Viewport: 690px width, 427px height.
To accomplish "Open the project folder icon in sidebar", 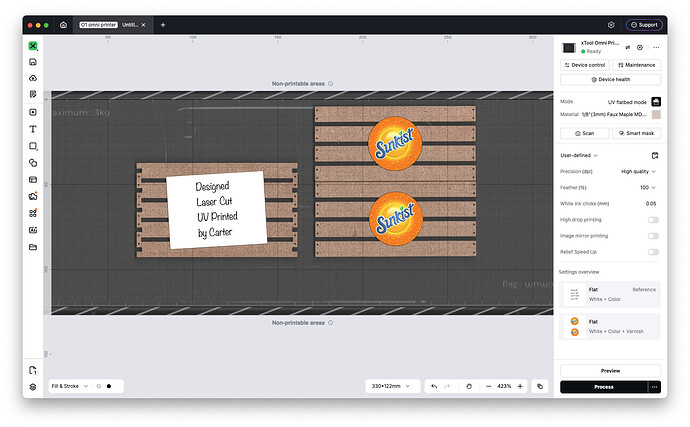I will pyautogui.click(x=33, y=247).
